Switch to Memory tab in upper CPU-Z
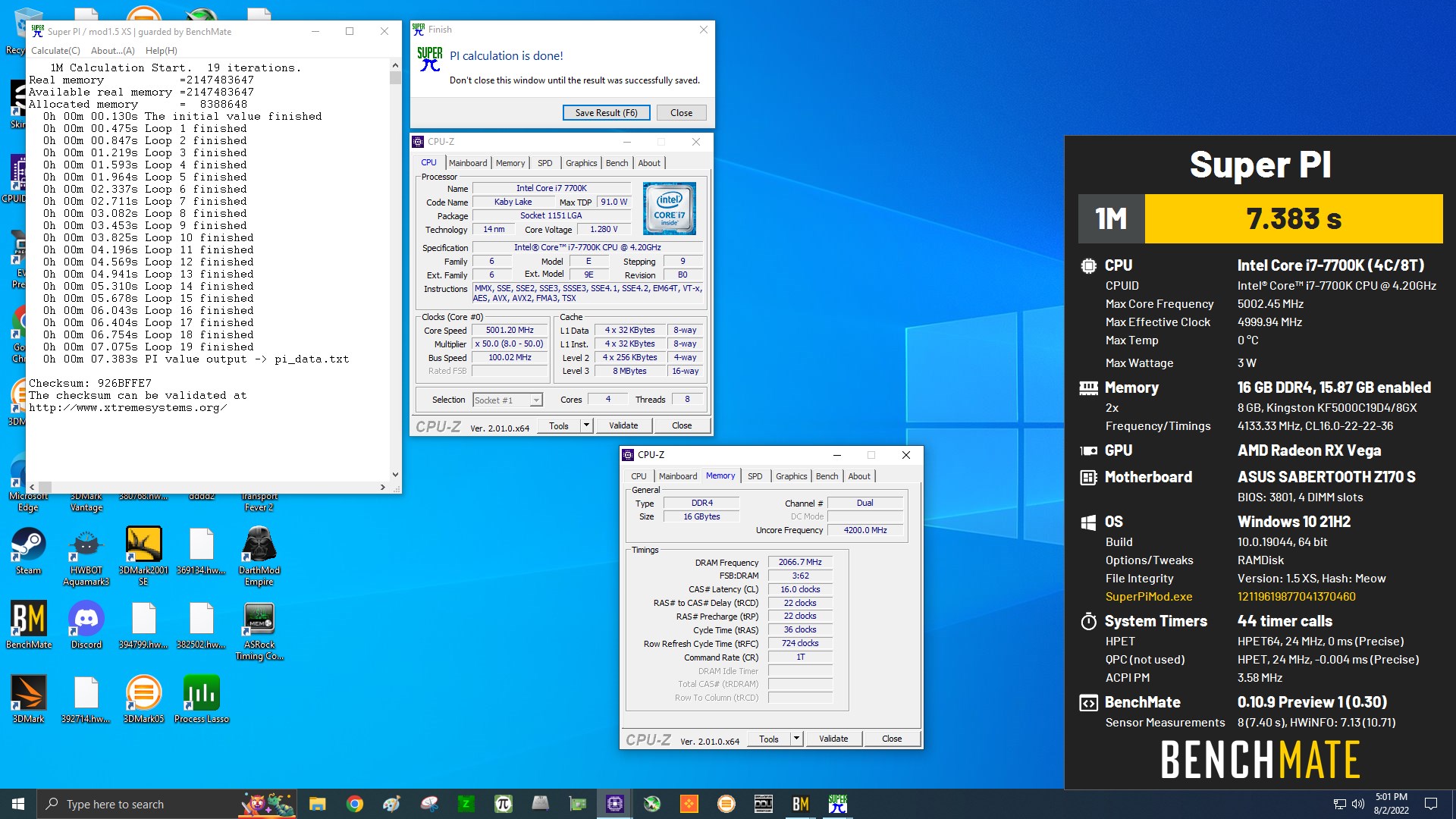Screen dimensions: 1456x819 [510, 163]
